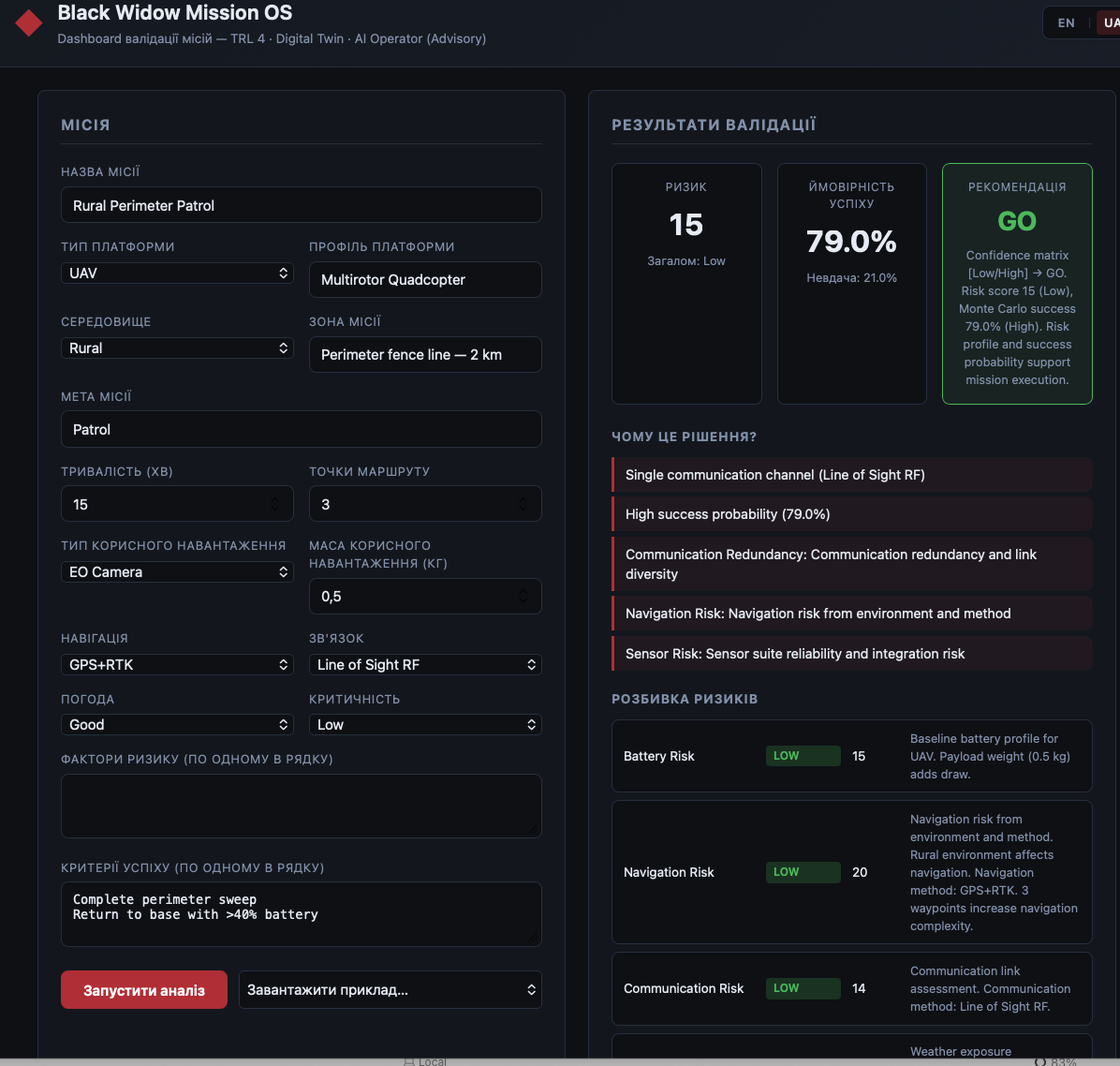Switch language to EN

click(1066, 22)
